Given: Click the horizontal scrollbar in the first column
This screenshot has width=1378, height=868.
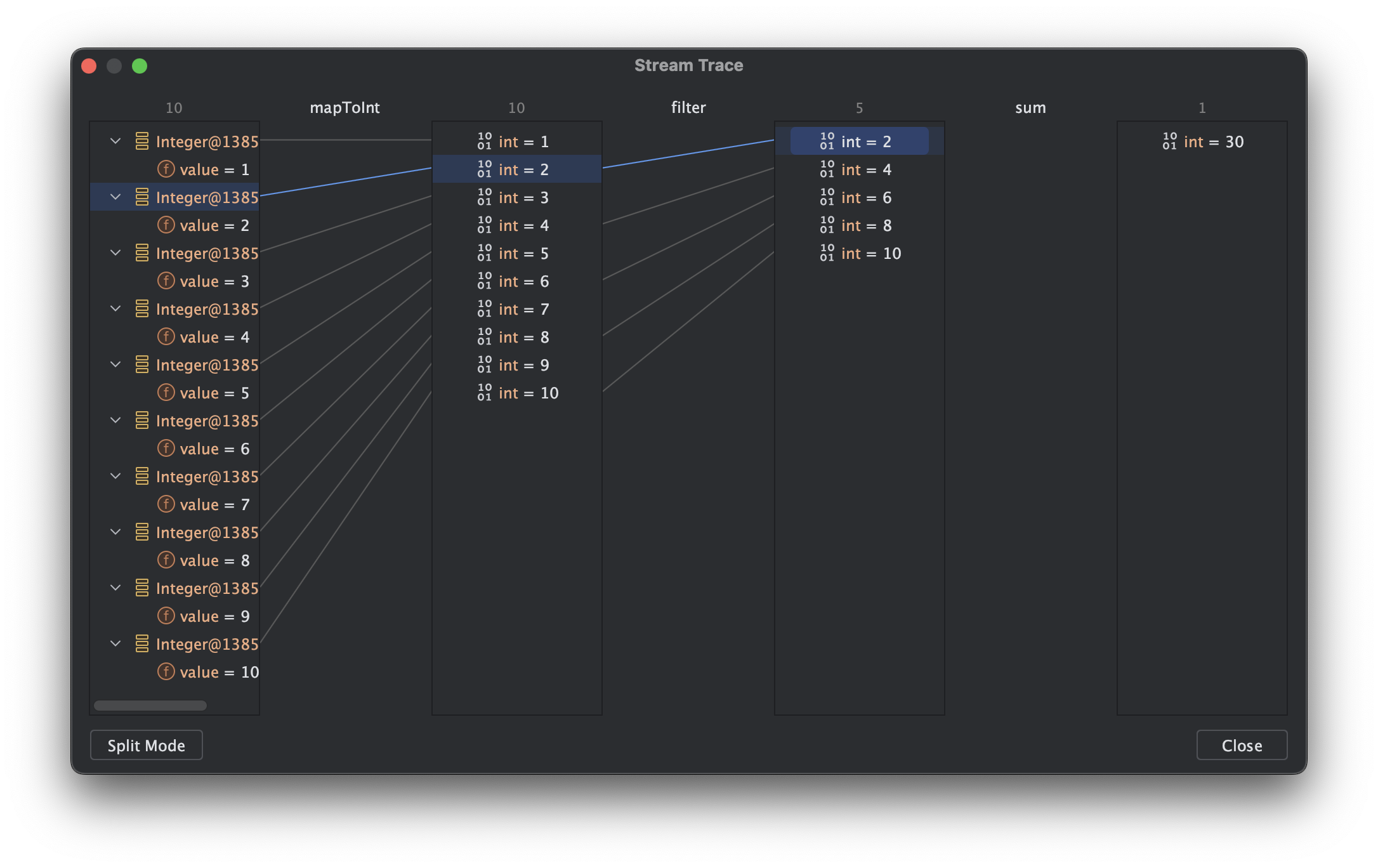Looking at the screenshot, I should click(x=150, y=706).
